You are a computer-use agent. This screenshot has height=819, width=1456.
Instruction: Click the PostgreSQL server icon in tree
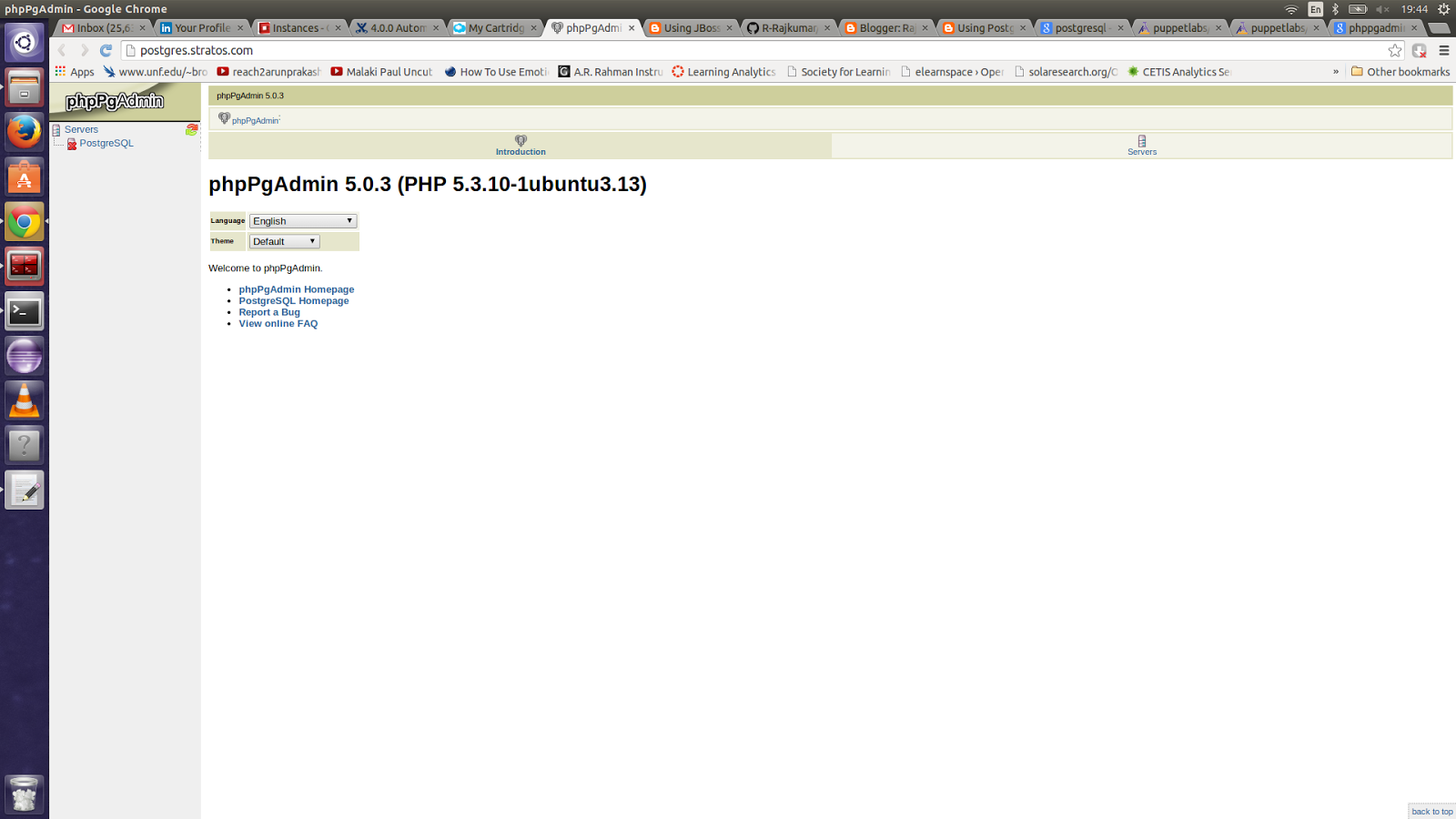click(72, 144)
